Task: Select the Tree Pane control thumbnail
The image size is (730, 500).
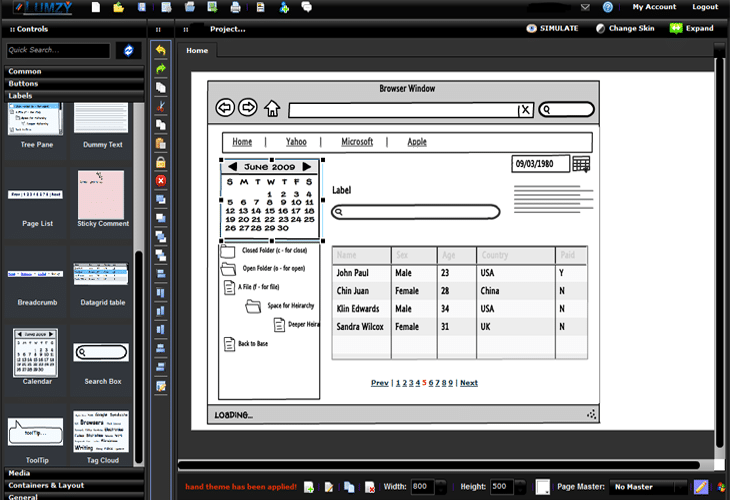Action: 35,119
